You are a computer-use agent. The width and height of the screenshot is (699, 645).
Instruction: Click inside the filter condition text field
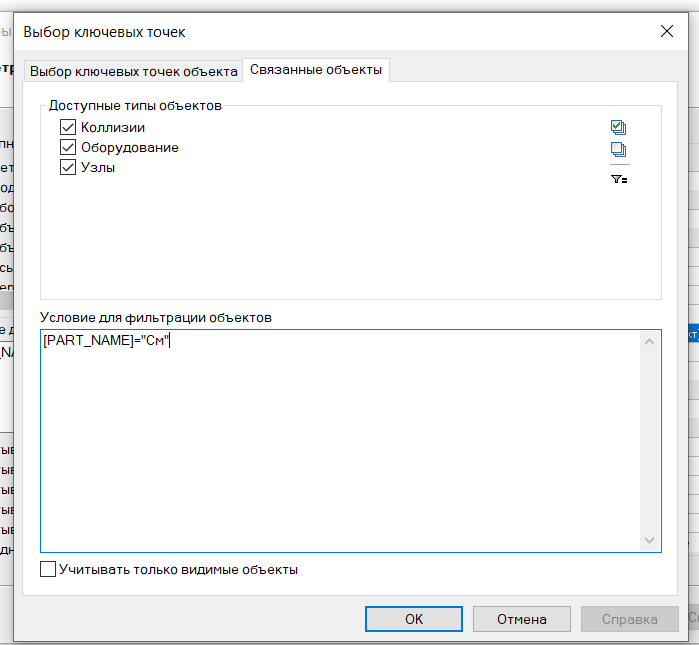tap(341, 441)
